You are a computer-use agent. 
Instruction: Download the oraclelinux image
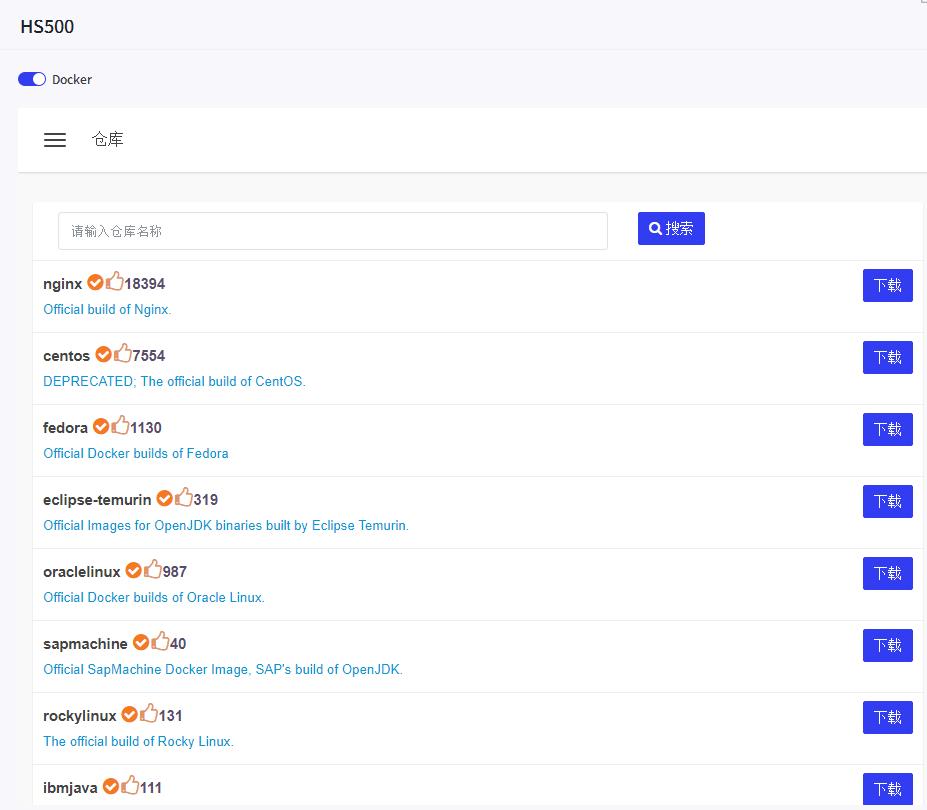(x=887, y=573)
